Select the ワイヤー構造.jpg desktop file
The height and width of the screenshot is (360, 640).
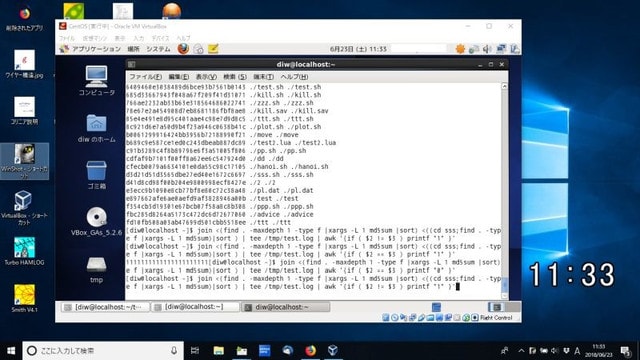24,64
